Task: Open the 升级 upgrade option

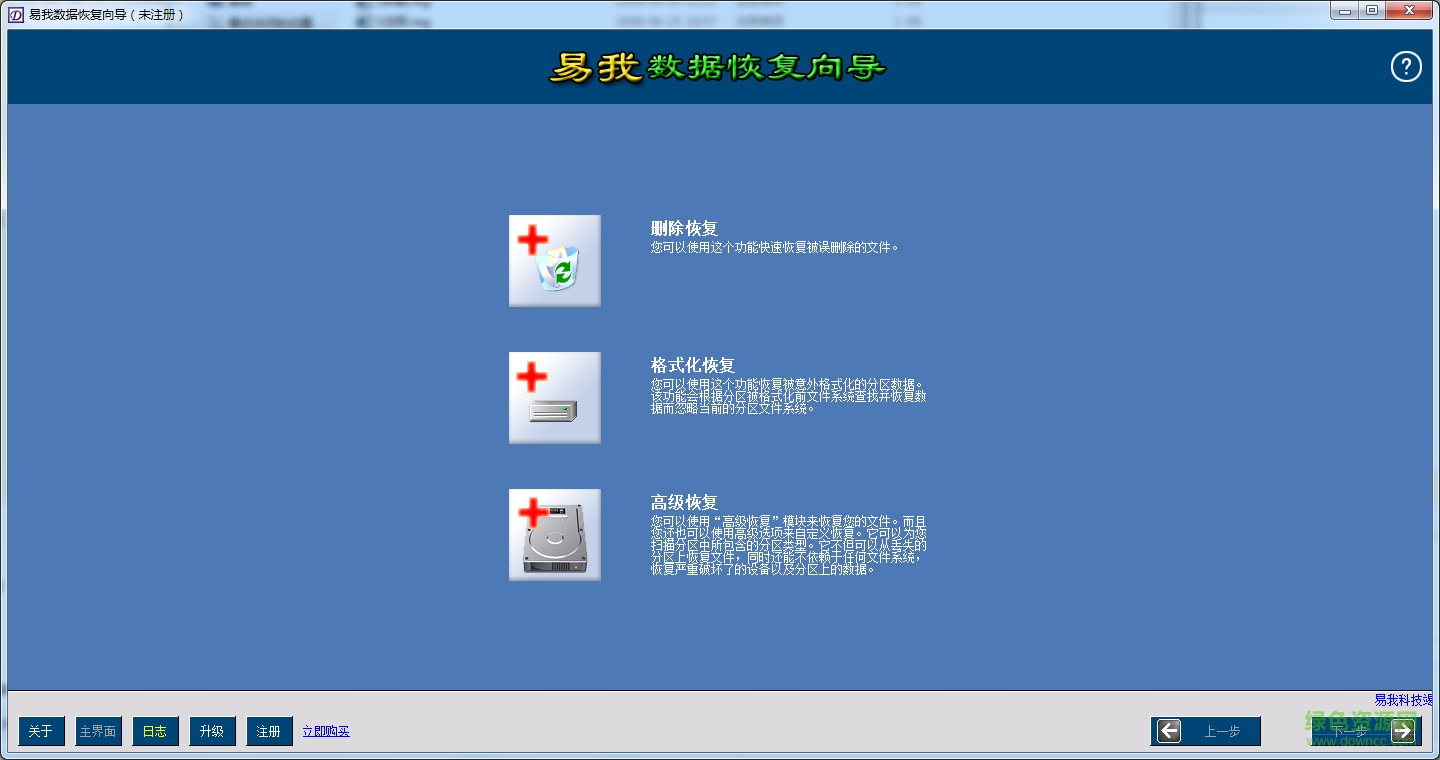Action: point(212,731)
